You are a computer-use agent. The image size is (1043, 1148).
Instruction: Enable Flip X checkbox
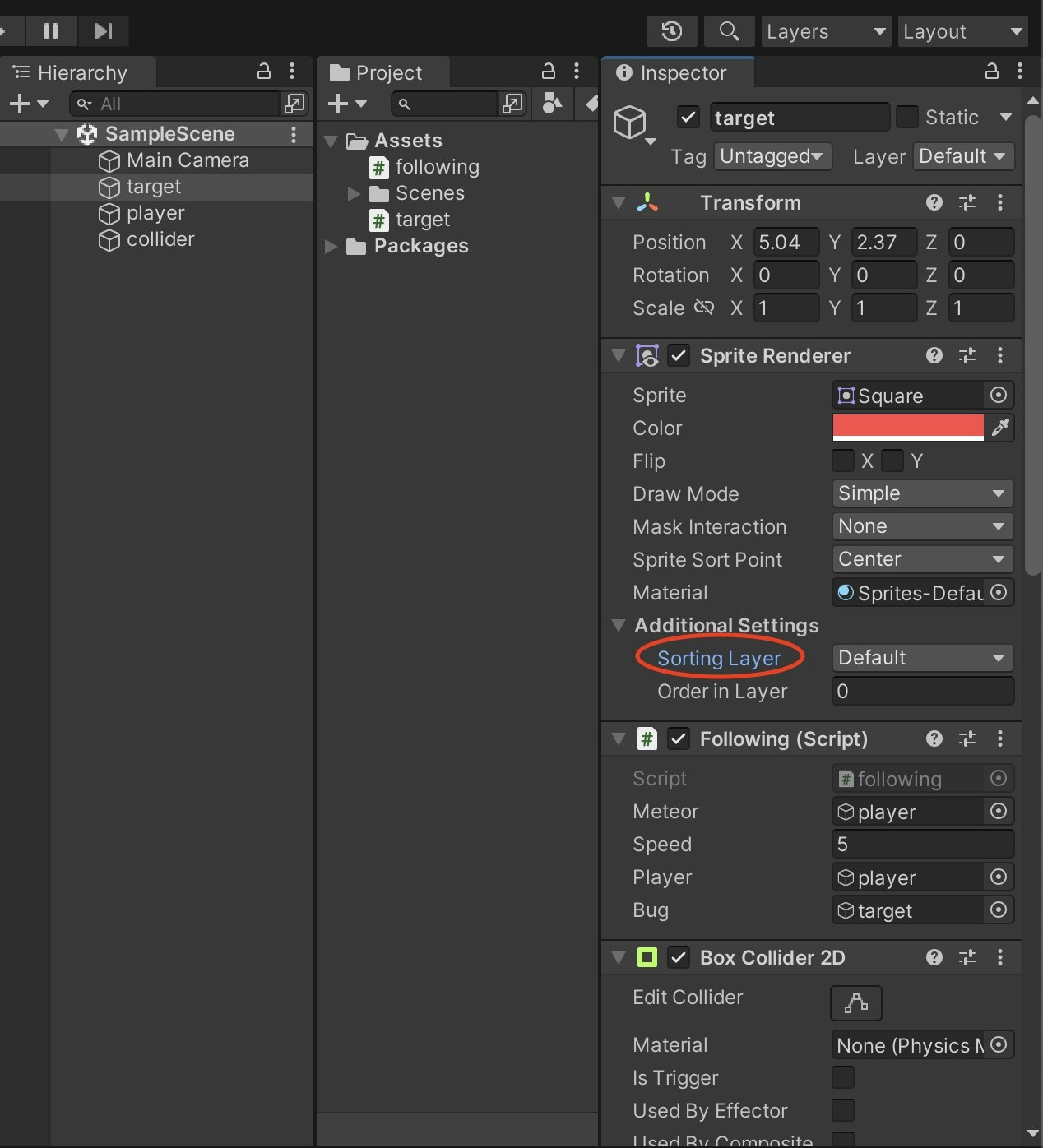tap(843, 461)
